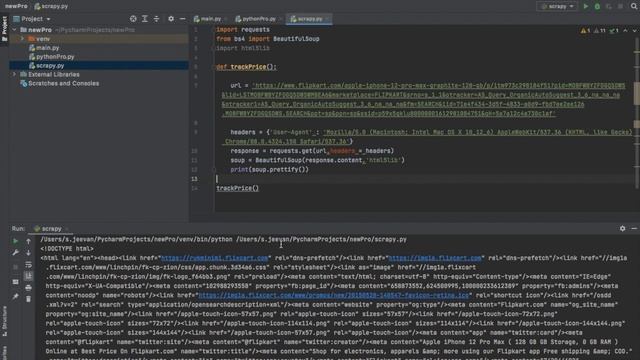Toggle the Project side tool window tab
Viewport: 640px width, 360px height.
click(4, 29)
